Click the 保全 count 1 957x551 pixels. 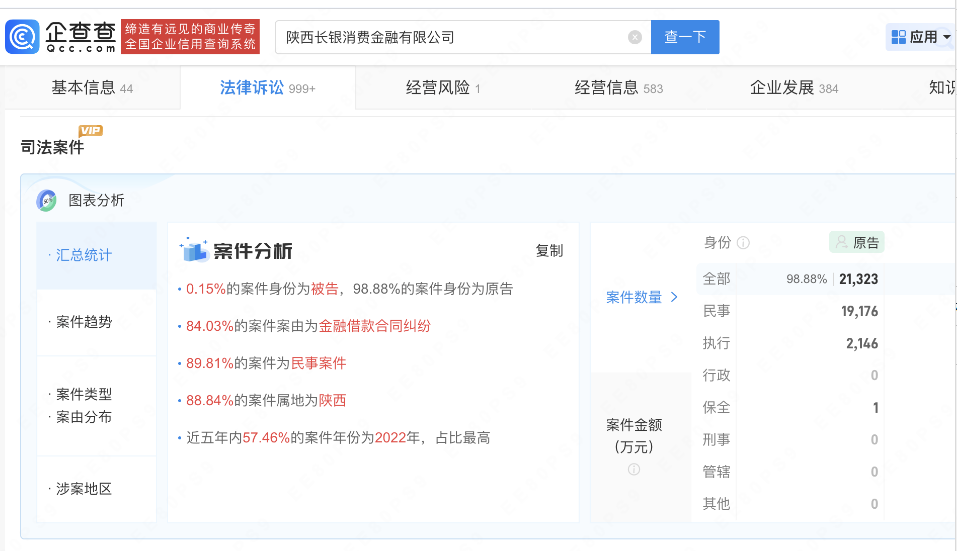coord(875,408)
